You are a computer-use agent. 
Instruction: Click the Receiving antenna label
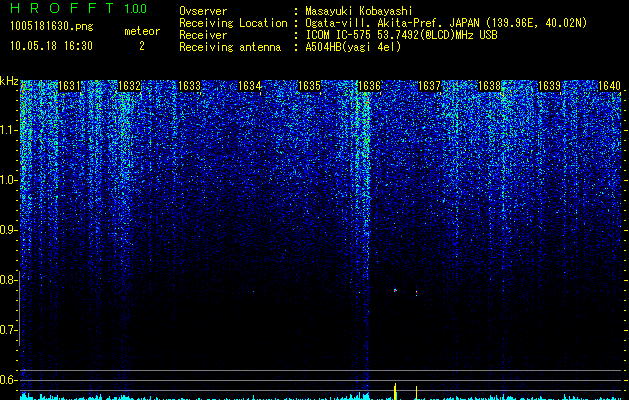[x=230, y=47]
